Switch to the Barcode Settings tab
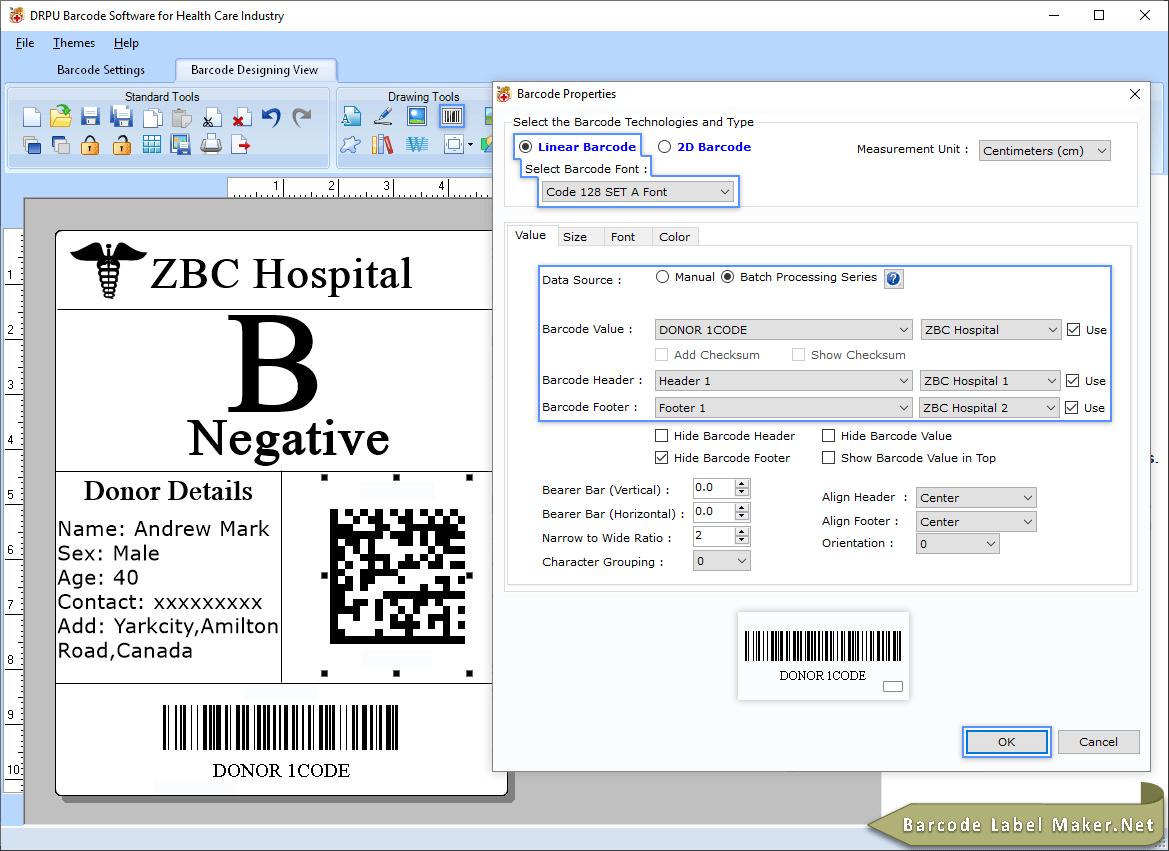 101,69
